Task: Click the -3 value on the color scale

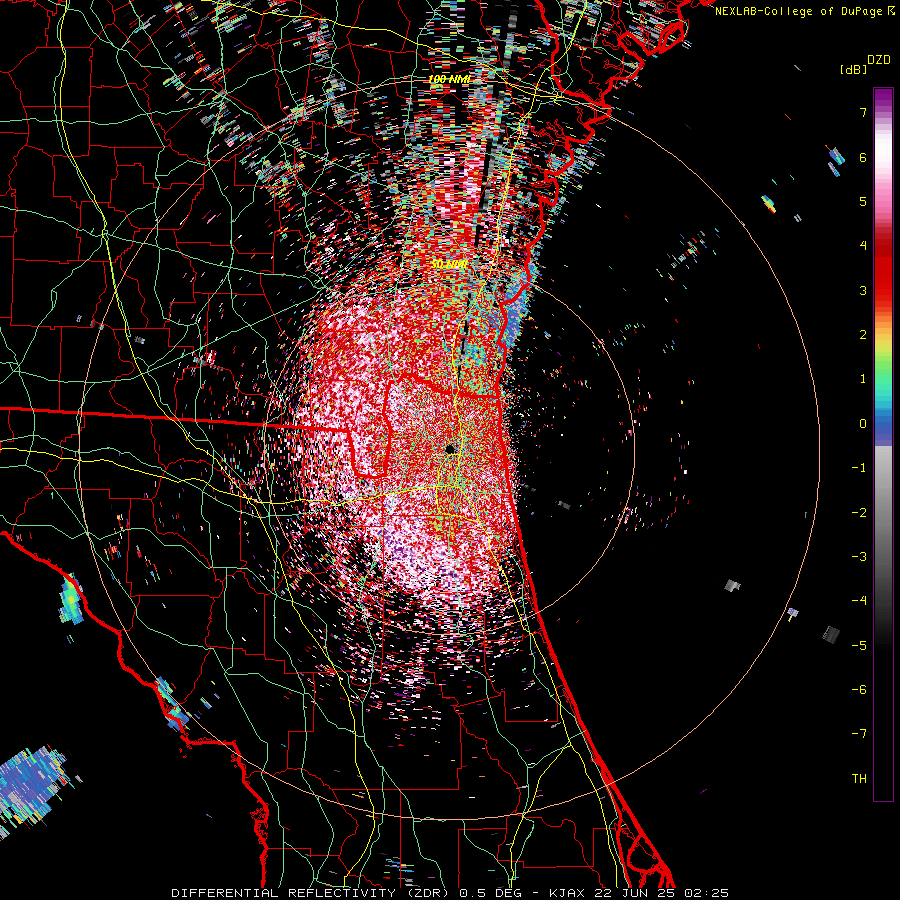Action: pyautogui.click(x=859, y=557)
